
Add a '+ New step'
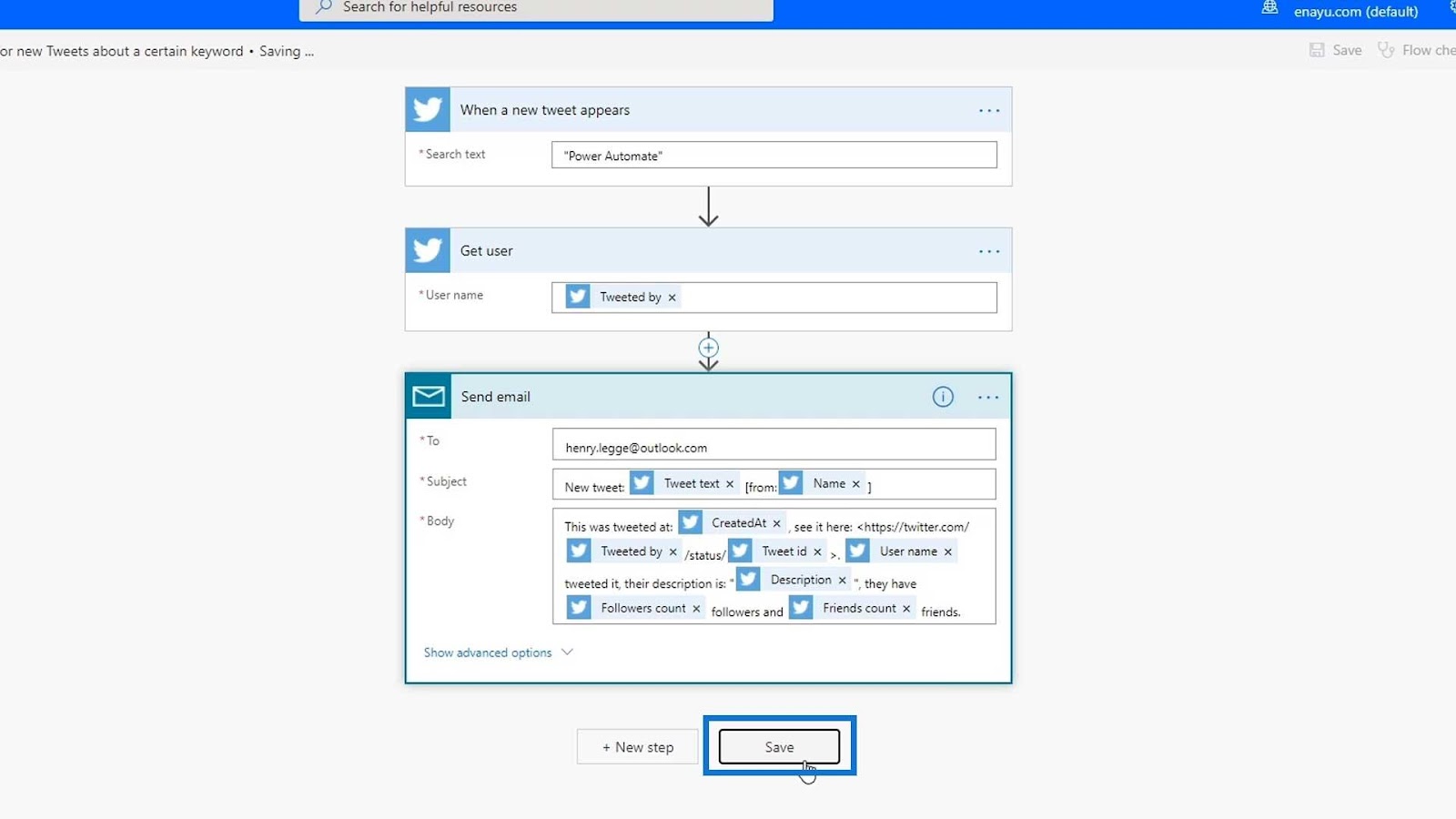click(638, 747)
